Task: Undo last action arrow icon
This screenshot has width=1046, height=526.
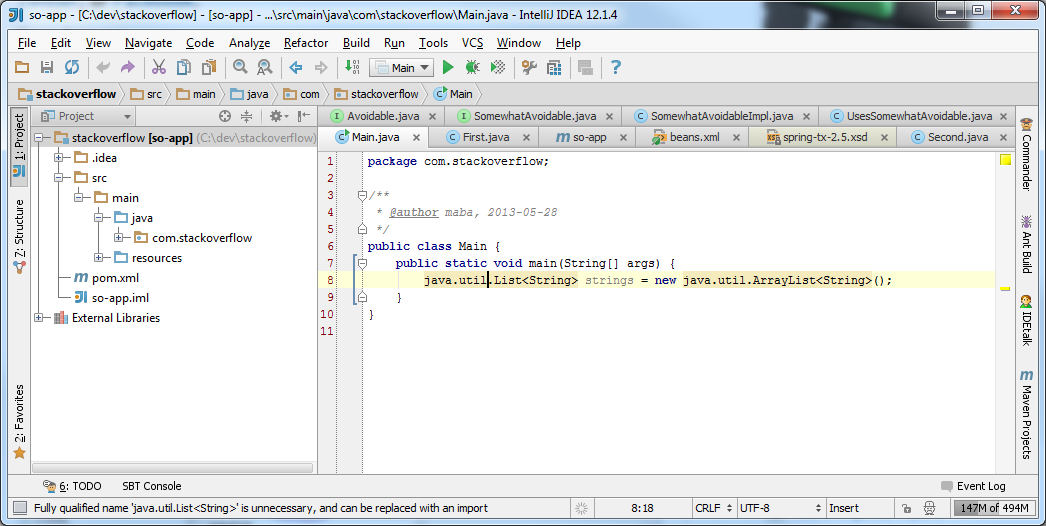Action: (103, 67)
